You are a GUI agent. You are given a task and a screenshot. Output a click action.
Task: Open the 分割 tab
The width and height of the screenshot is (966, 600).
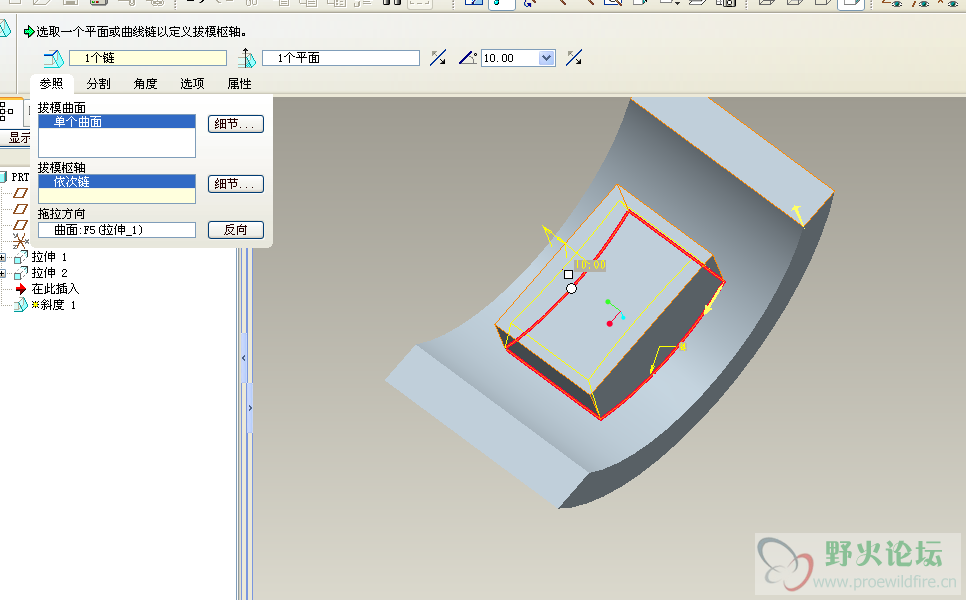99,84
